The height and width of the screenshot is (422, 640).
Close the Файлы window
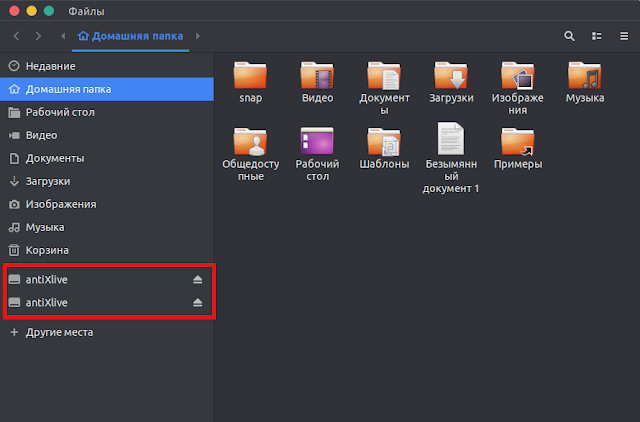(14, 11)
